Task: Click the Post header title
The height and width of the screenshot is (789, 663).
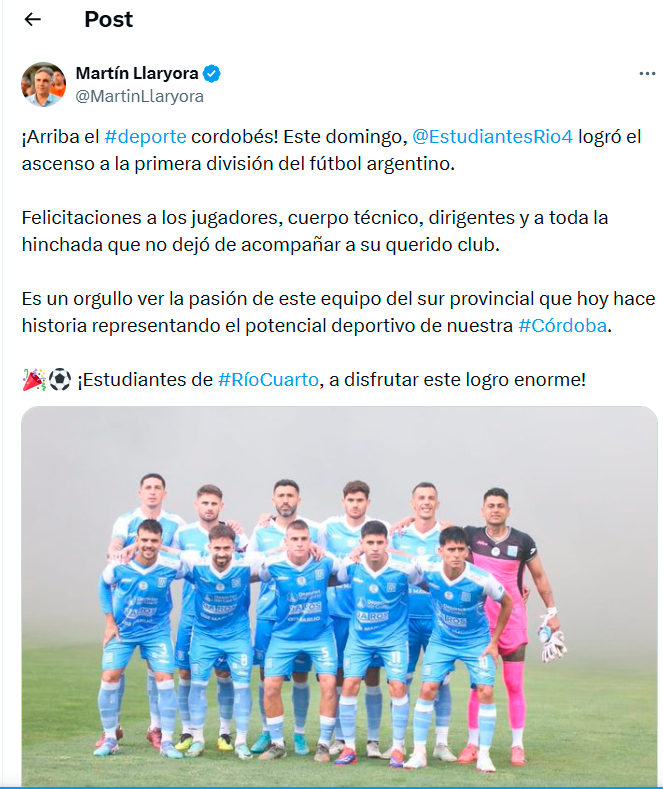Action: (x=109, y=20)
